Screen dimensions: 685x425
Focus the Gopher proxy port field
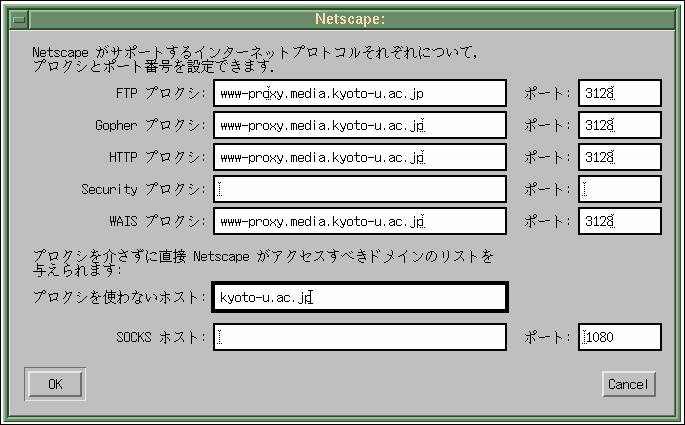pyautogui.click(x=619, y=125)
